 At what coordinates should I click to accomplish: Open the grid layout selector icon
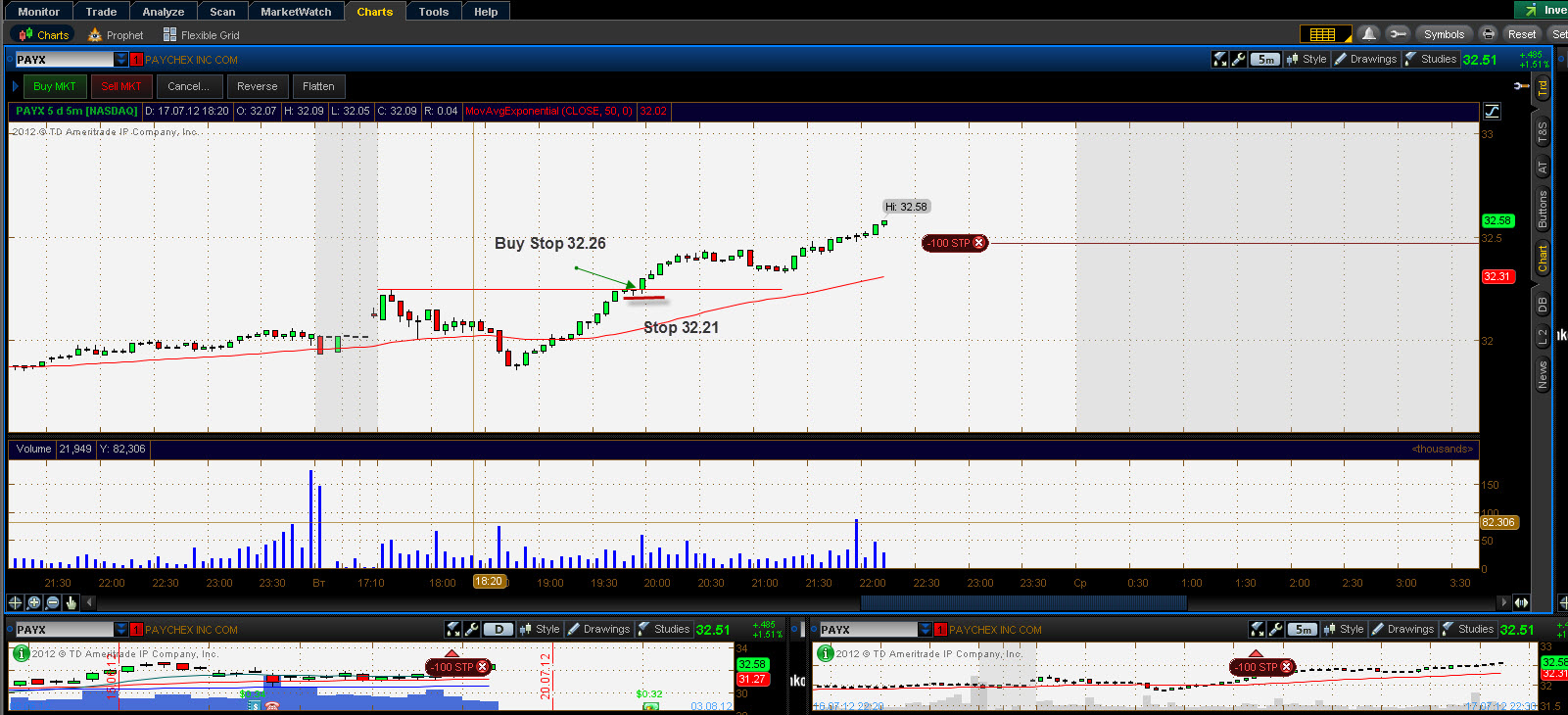point(1326,34)
